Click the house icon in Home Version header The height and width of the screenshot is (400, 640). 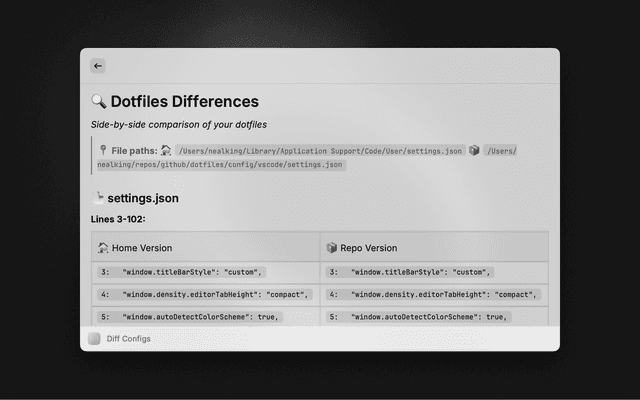point(103,248)
